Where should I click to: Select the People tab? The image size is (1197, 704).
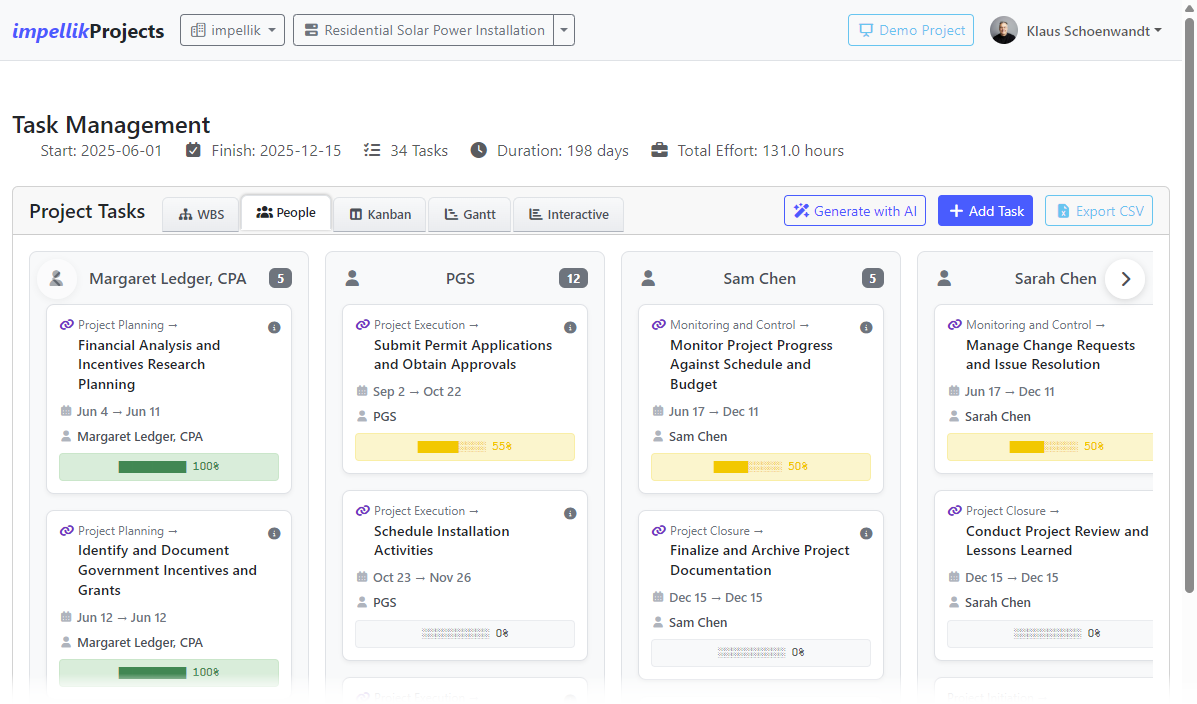(x=286, y=212)
